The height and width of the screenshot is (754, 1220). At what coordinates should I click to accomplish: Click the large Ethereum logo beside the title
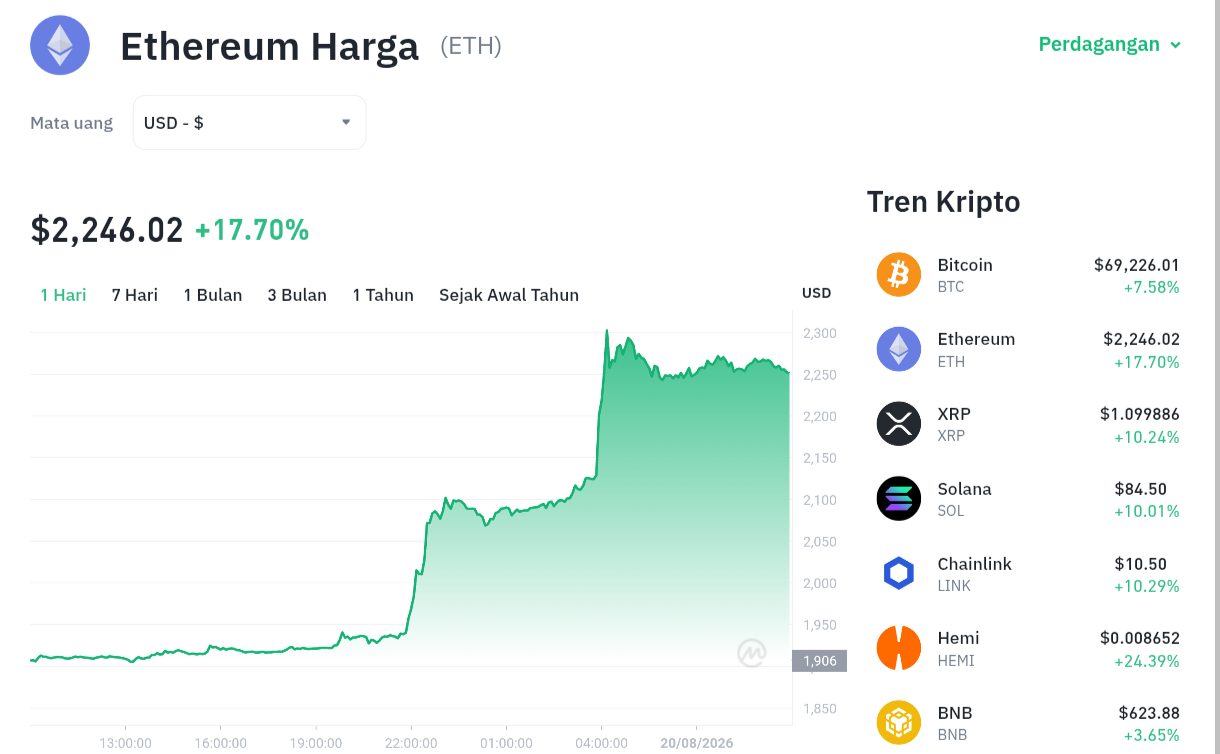pyautogui.click(x=60, y=45)
